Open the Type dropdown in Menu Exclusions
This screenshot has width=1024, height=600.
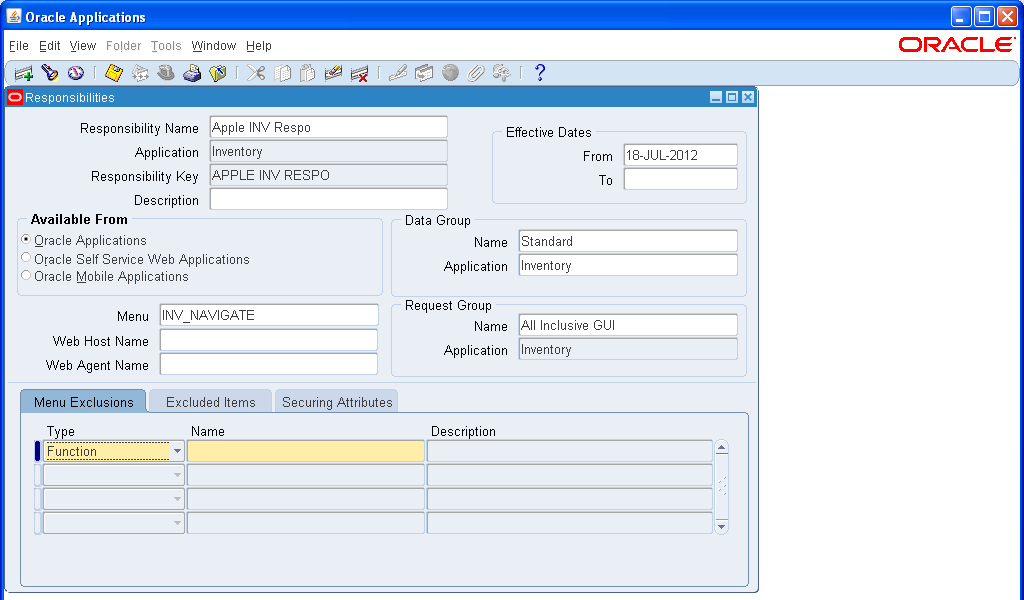pyautogui.click(x=177, y=451)
